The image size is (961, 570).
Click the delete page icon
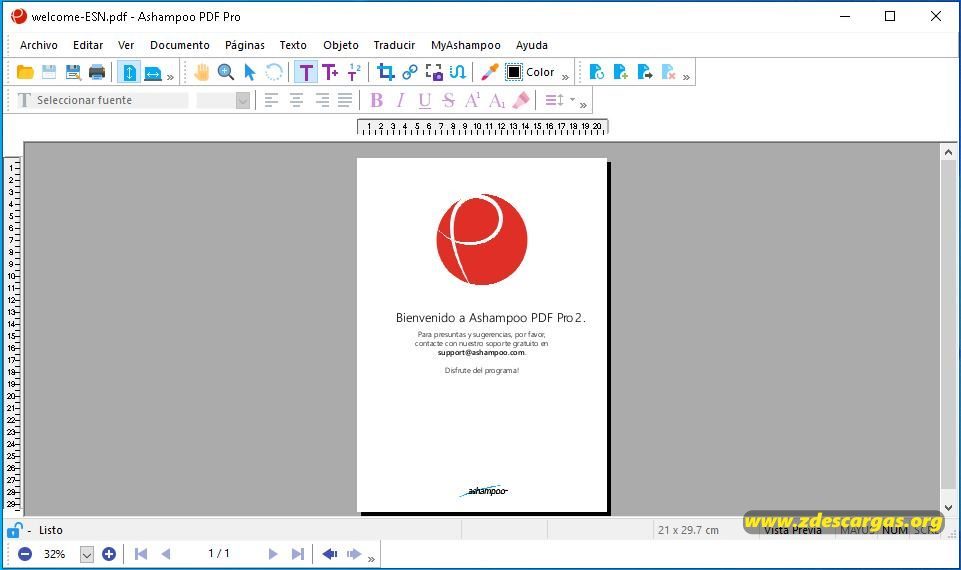tap(669, 72)
